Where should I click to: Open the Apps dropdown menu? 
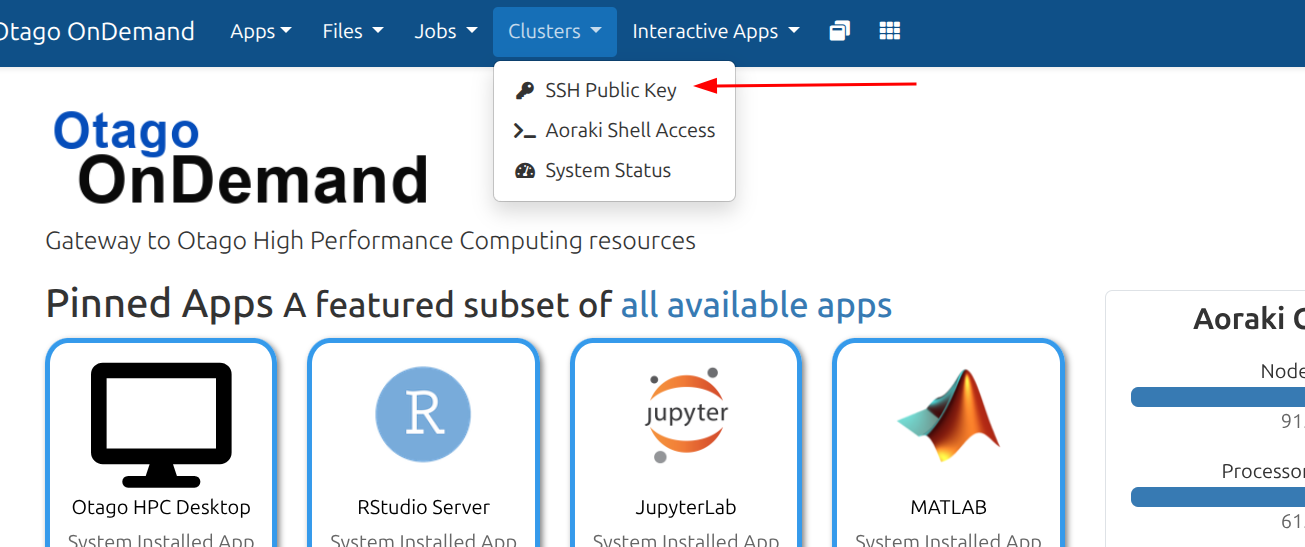tap(261, 31)
